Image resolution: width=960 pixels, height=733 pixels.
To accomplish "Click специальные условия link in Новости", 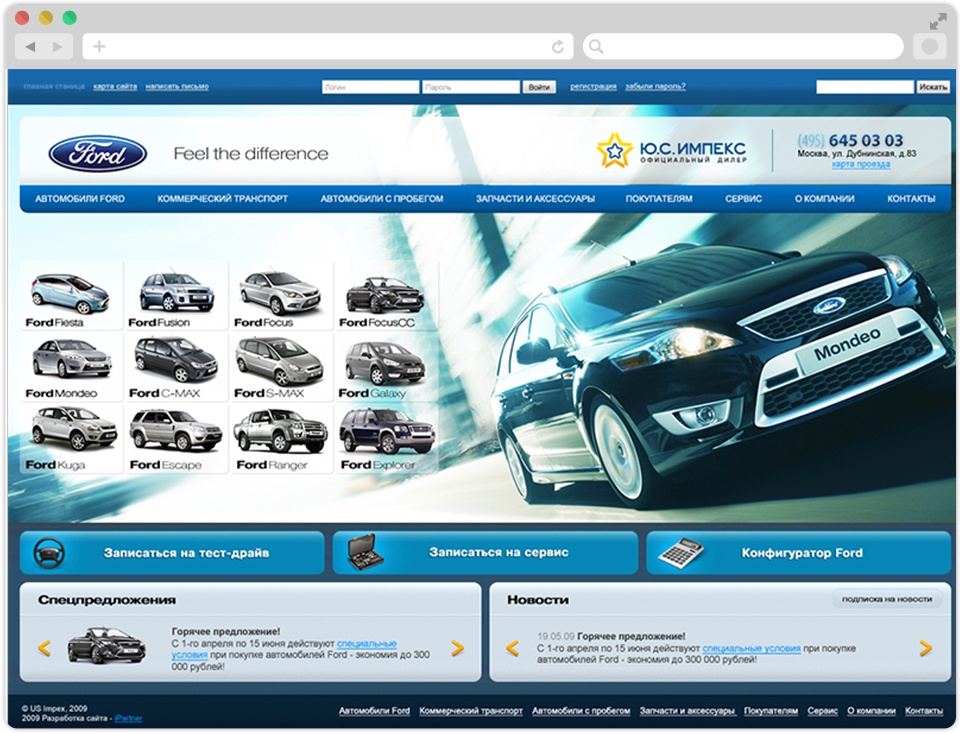I will point(751,648).
